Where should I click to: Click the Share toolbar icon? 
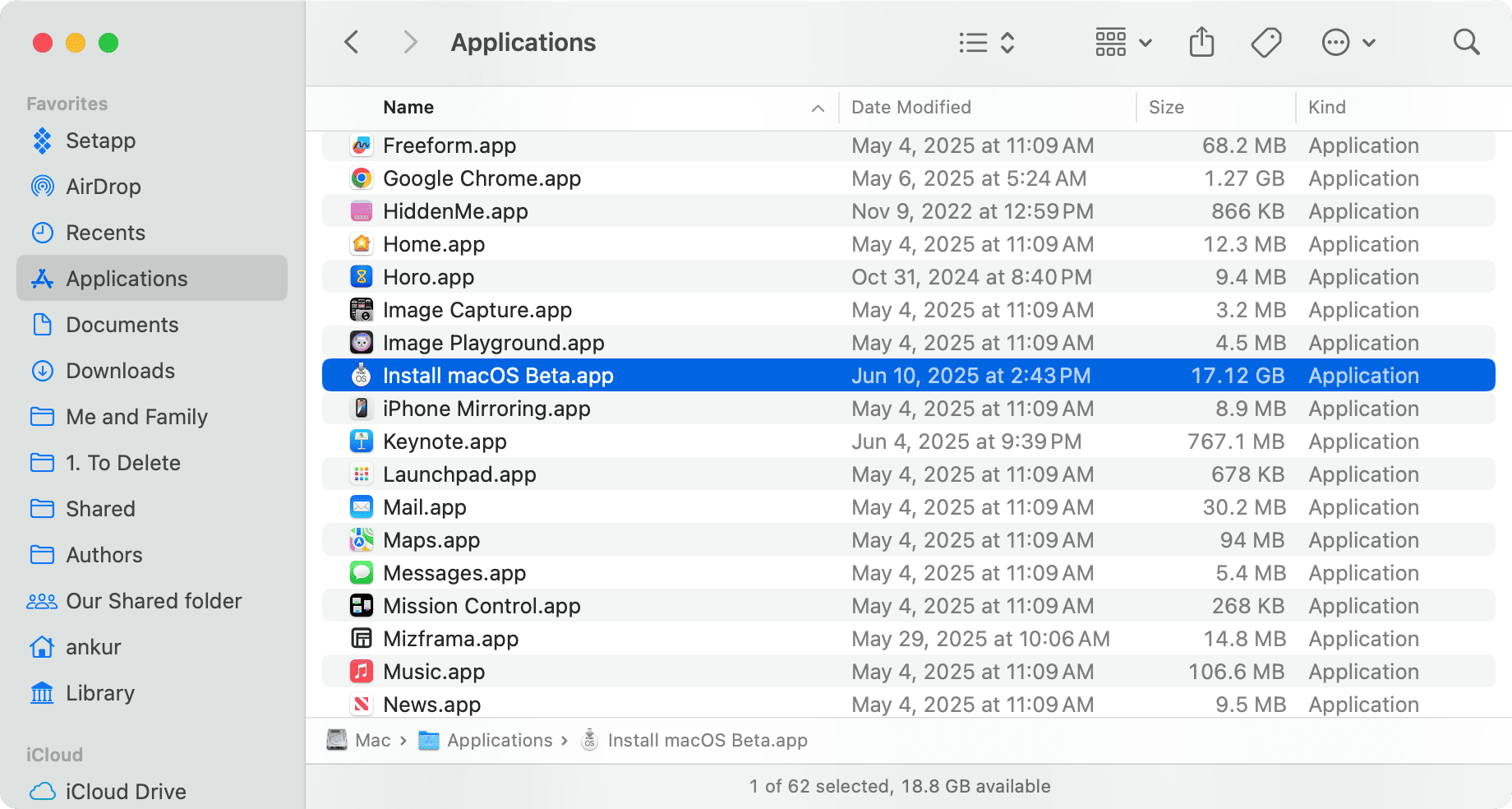point(1201,42)
